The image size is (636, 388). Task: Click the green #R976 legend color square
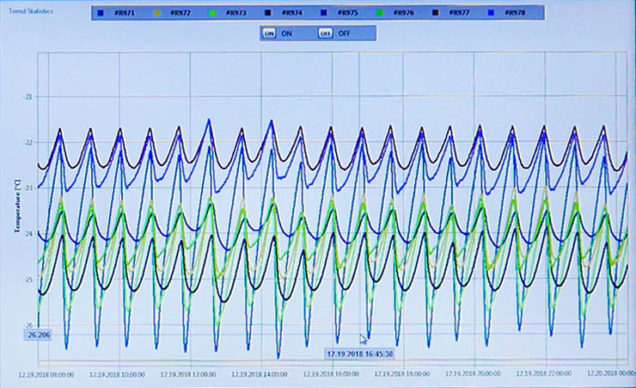(x=380, y=13)
